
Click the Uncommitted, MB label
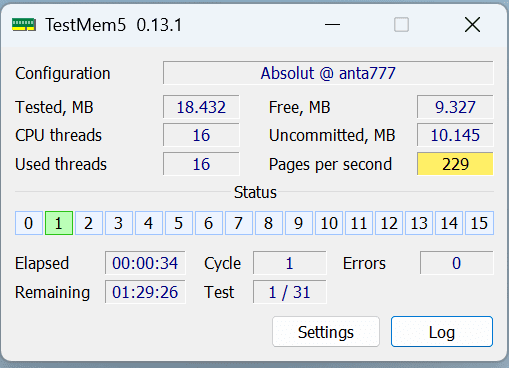pyautogui.click(x=332, y=135)
